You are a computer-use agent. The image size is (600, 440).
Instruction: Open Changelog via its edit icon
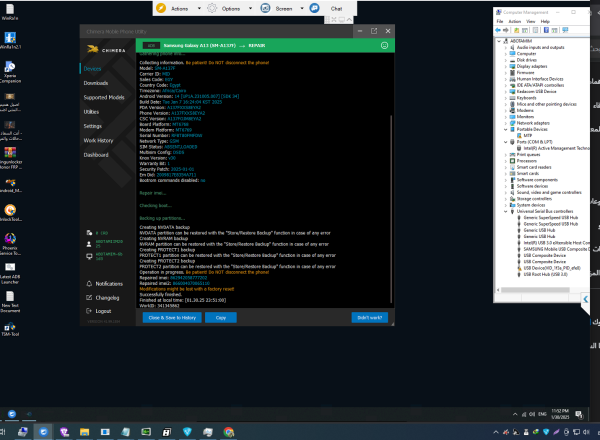coord(89,297)
